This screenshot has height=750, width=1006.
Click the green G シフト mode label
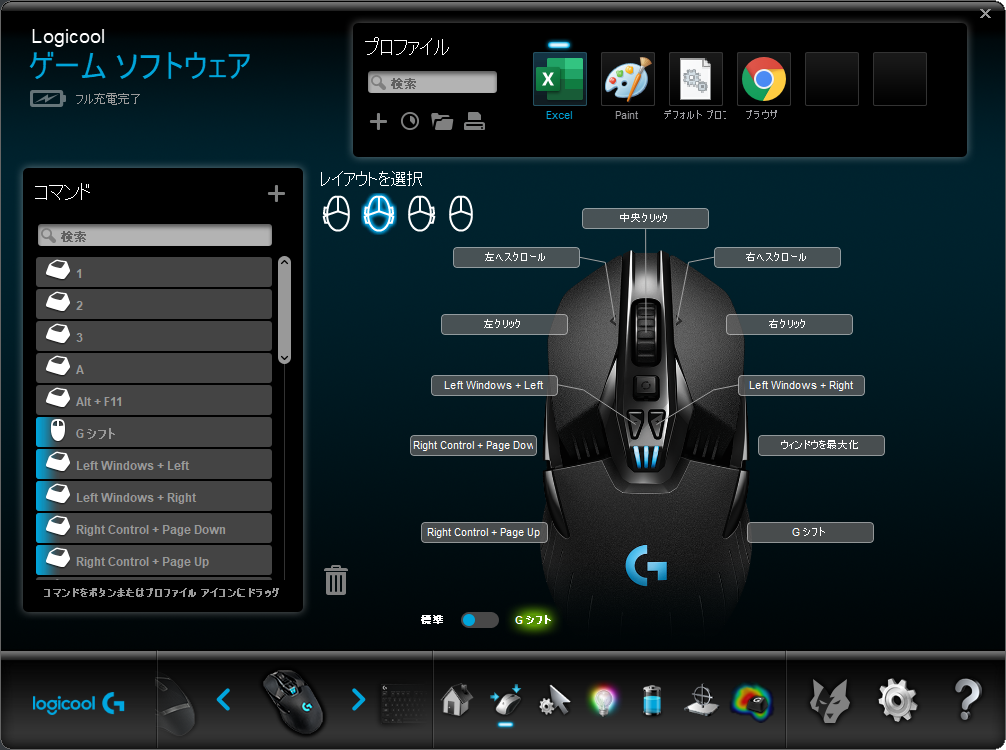click(x=533, y=620)
